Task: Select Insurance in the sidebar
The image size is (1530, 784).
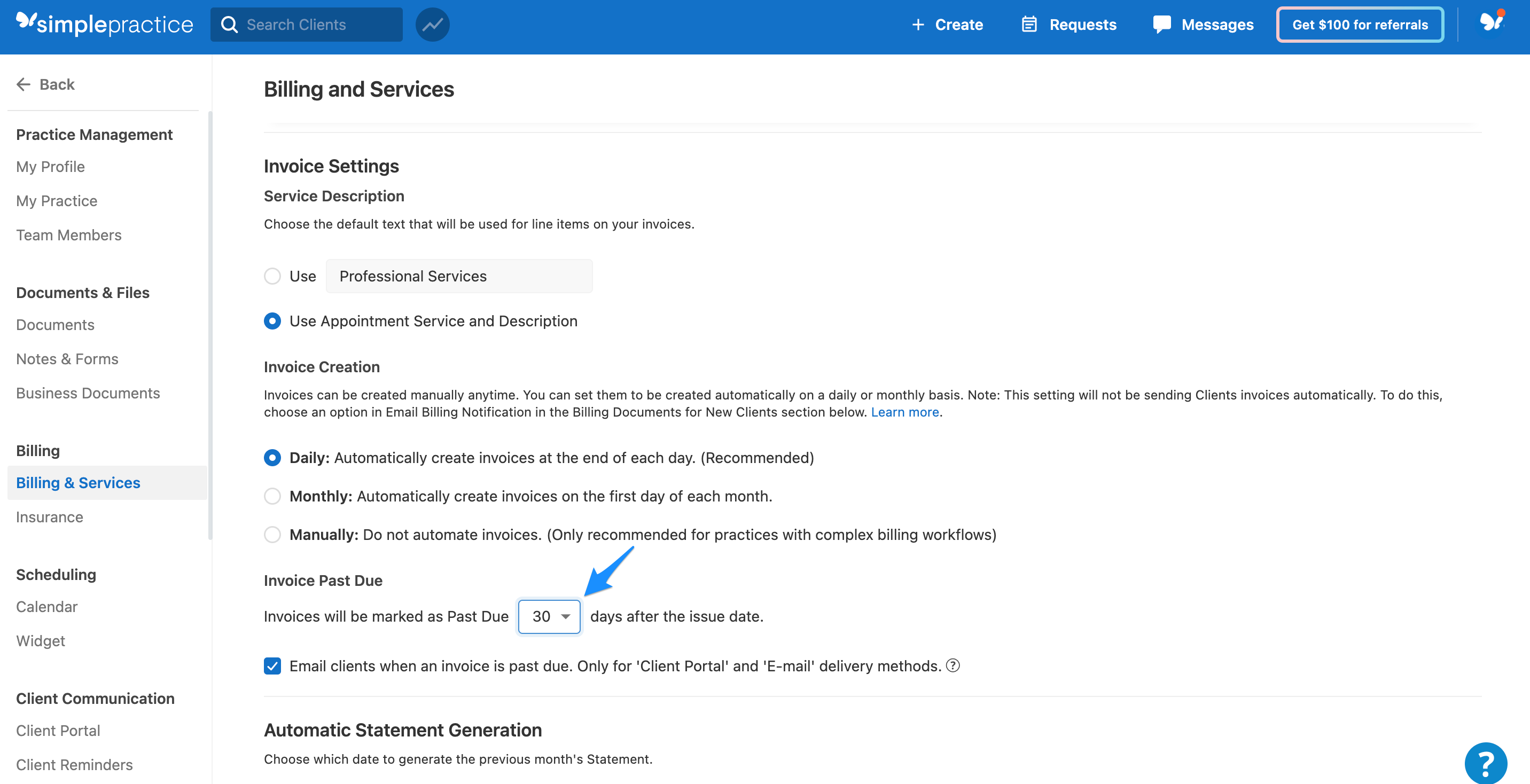Action: [x=49, y=517]
